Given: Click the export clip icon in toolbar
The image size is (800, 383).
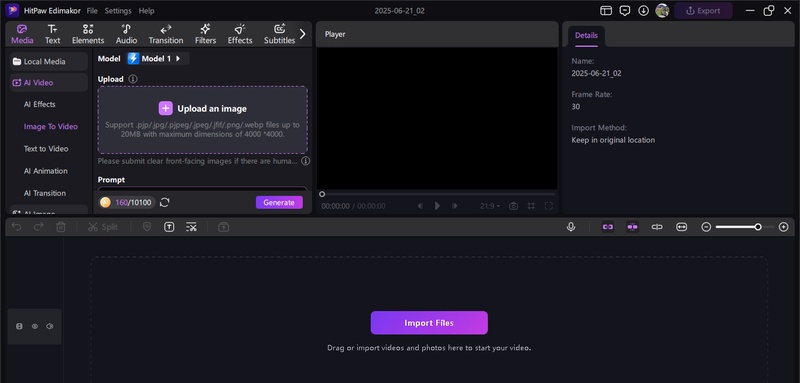Looking at the screenshot, I should 223,227.
